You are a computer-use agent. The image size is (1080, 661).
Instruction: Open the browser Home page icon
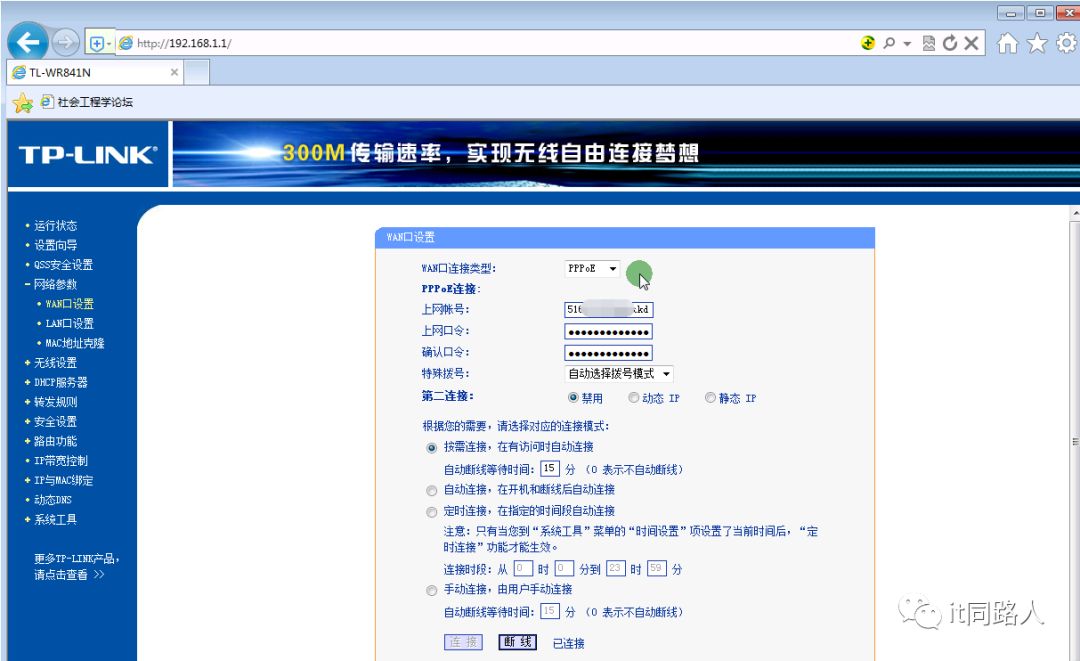1007,43
